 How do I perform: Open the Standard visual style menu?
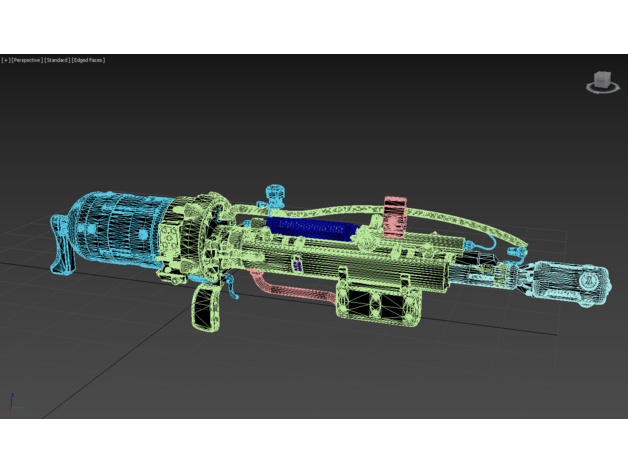click(x=56, y=60)
